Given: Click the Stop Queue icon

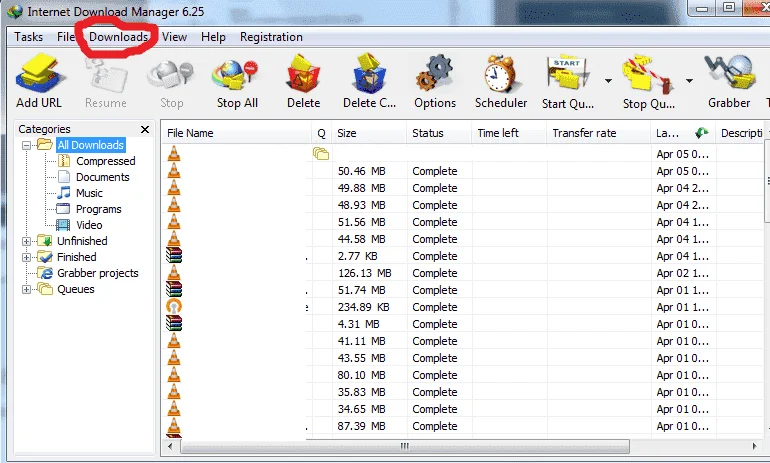Looking at the screenshot, I should (647, 75).
